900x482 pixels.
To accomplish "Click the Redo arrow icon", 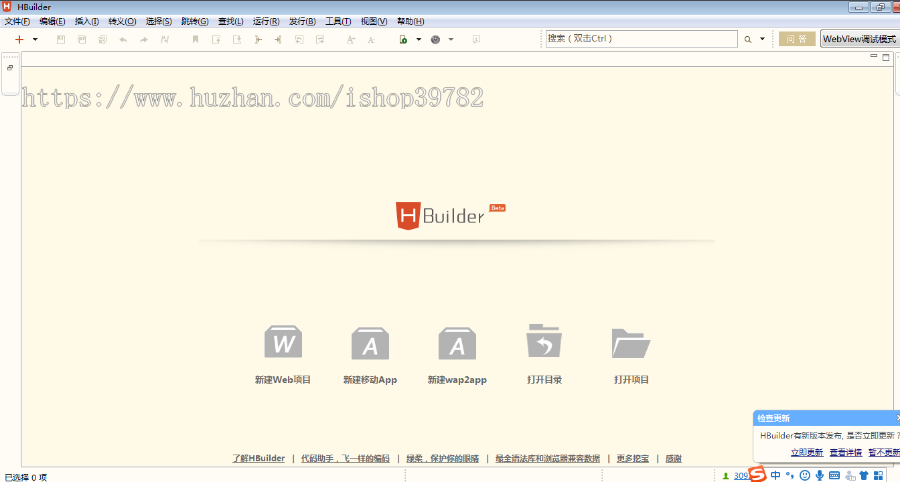I will tap(143, 40).
